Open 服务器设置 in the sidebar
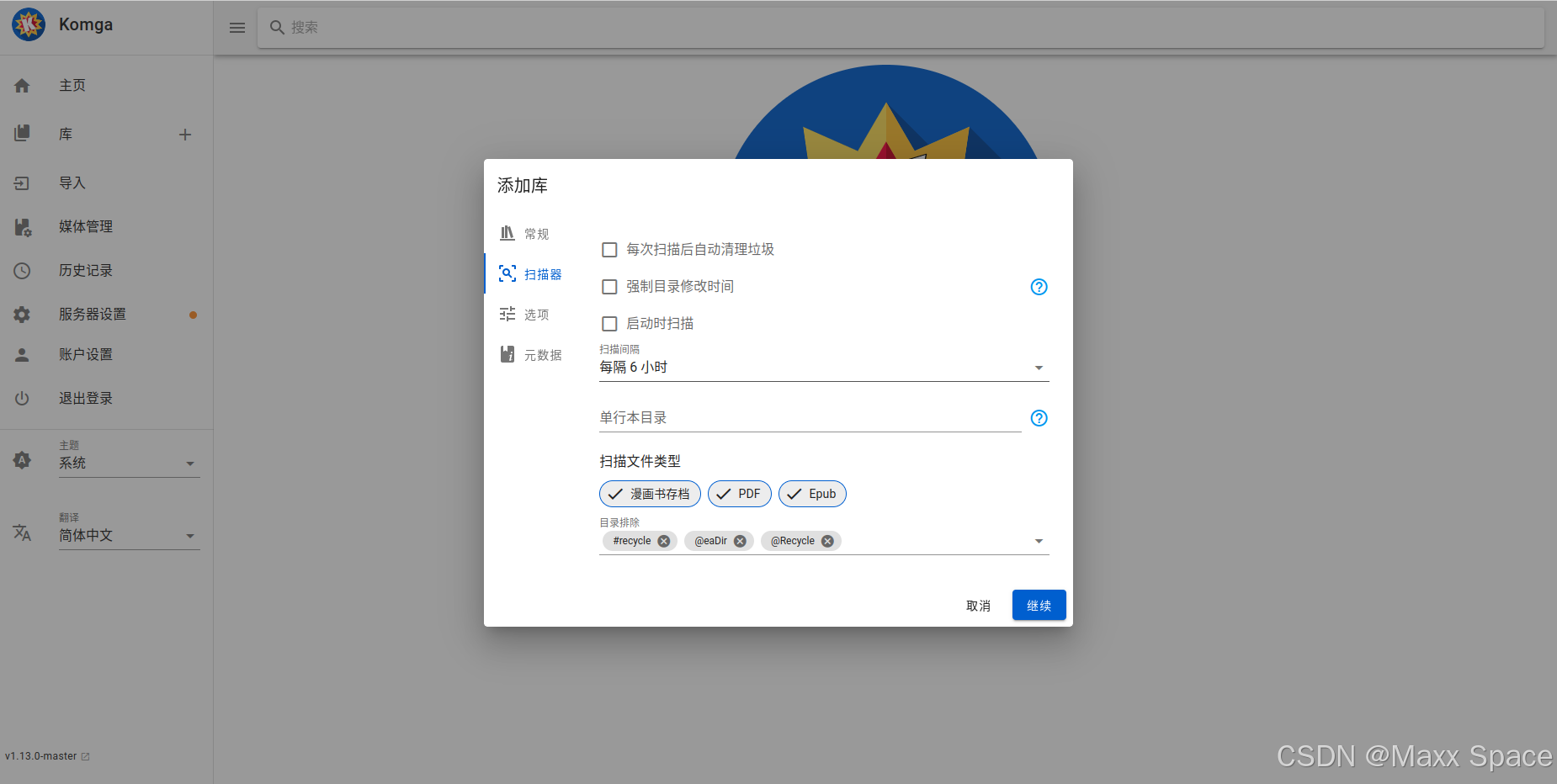The height and width of the screenshot is (784, 1557). (x=106, y=315)
